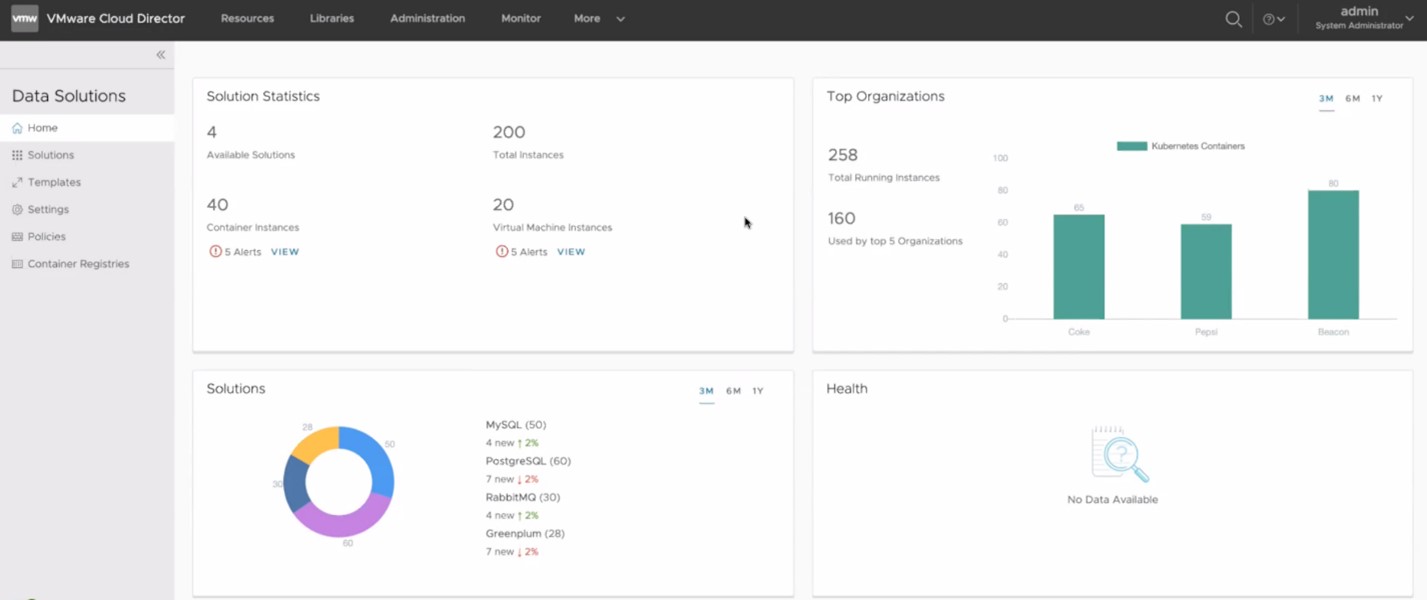
Task: Click the Container Registries icon in sidebar
Action: point(17,264)
